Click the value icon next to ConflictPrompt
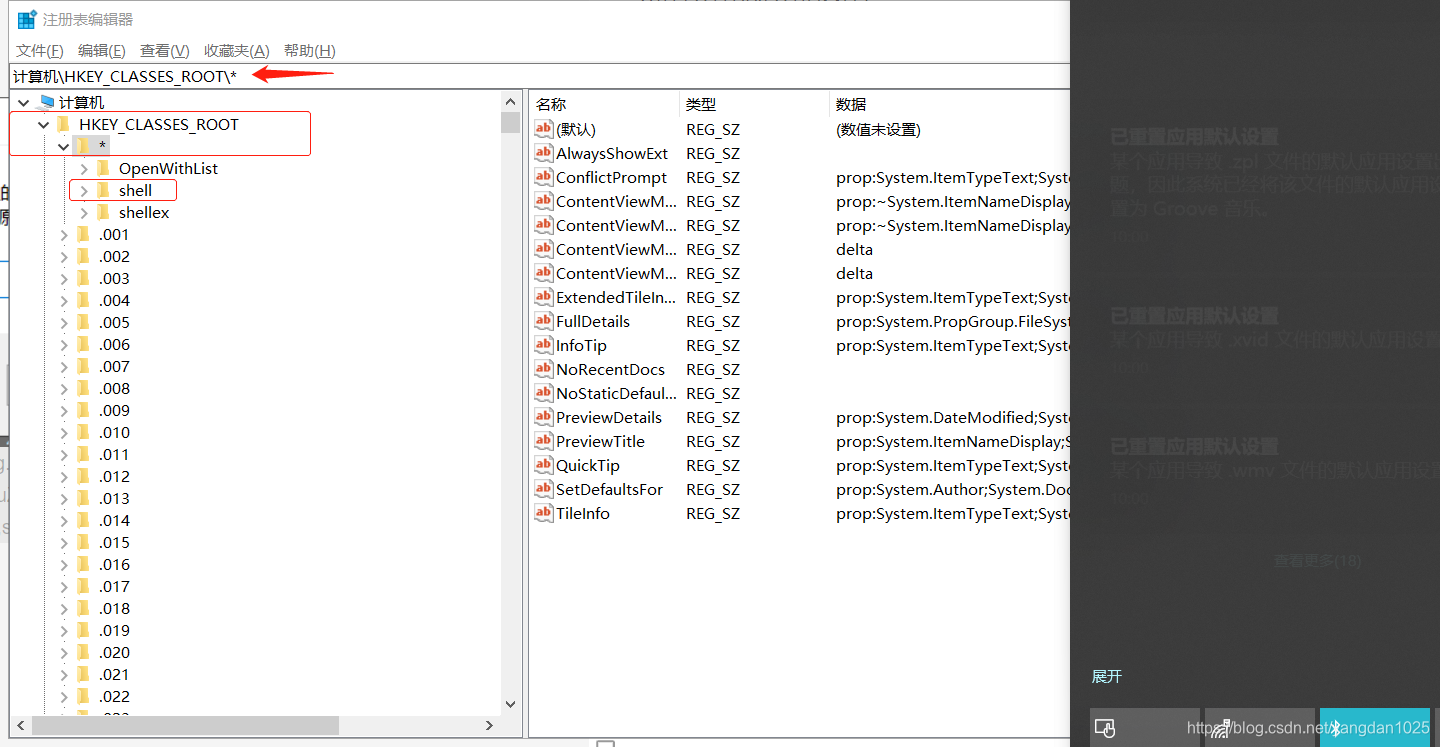 (543, 177)
